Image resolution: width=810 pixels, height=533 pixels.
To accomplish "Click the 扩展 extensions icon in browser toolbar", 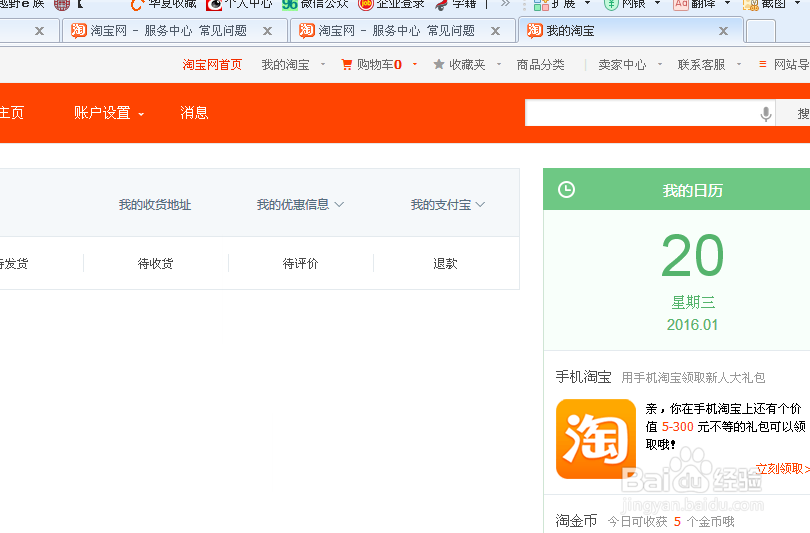I will (541, 5).
